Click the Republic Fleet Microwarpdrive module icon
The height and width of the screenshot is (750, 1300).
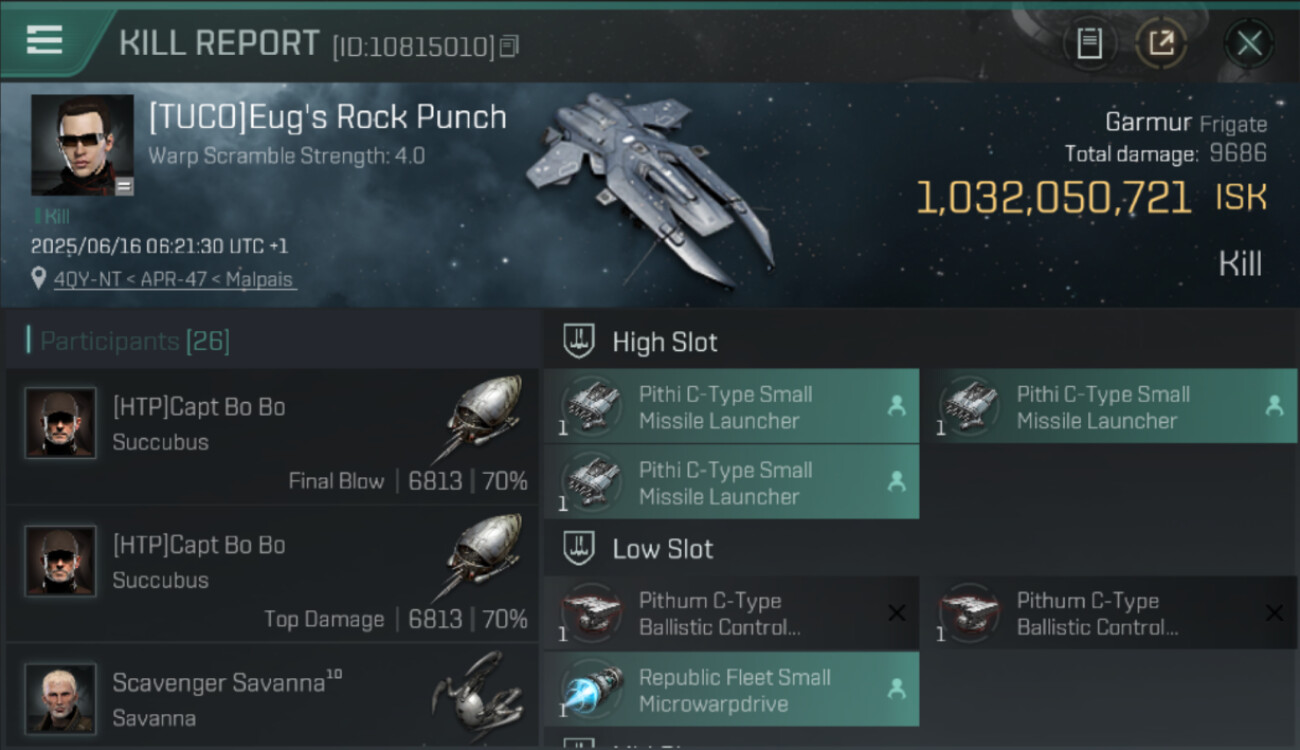pos(592,690)
